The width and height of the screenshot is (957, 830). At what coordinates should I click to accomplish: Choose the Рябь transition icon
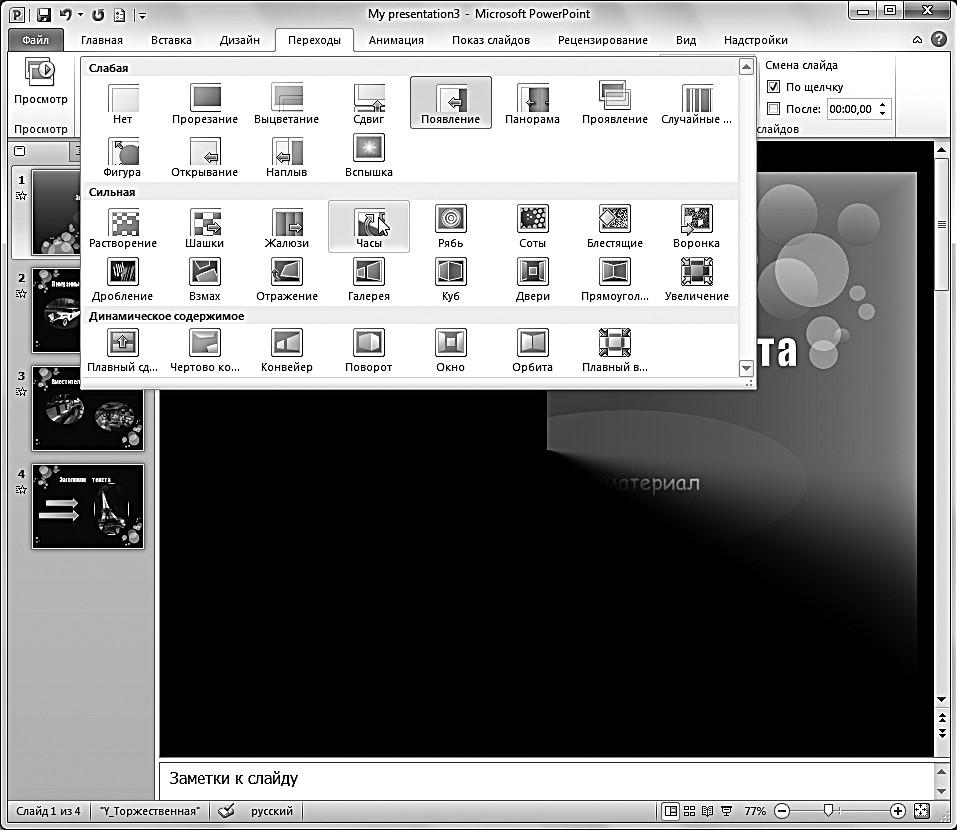click(450, 226)
